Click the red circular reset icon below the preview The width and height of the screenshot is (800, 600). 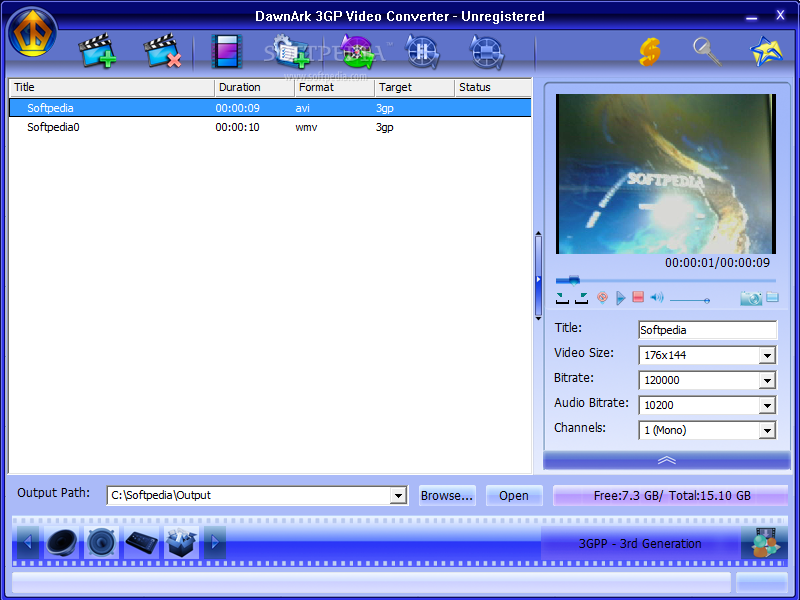[603, 297]
